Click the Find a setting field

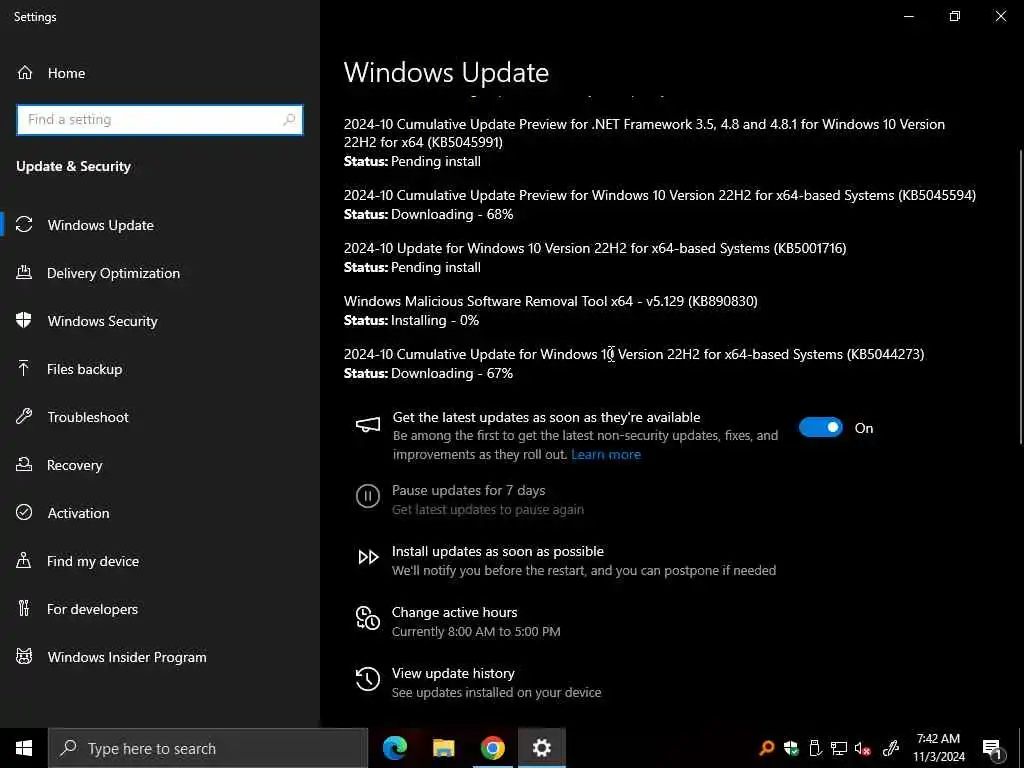[159, 120]
